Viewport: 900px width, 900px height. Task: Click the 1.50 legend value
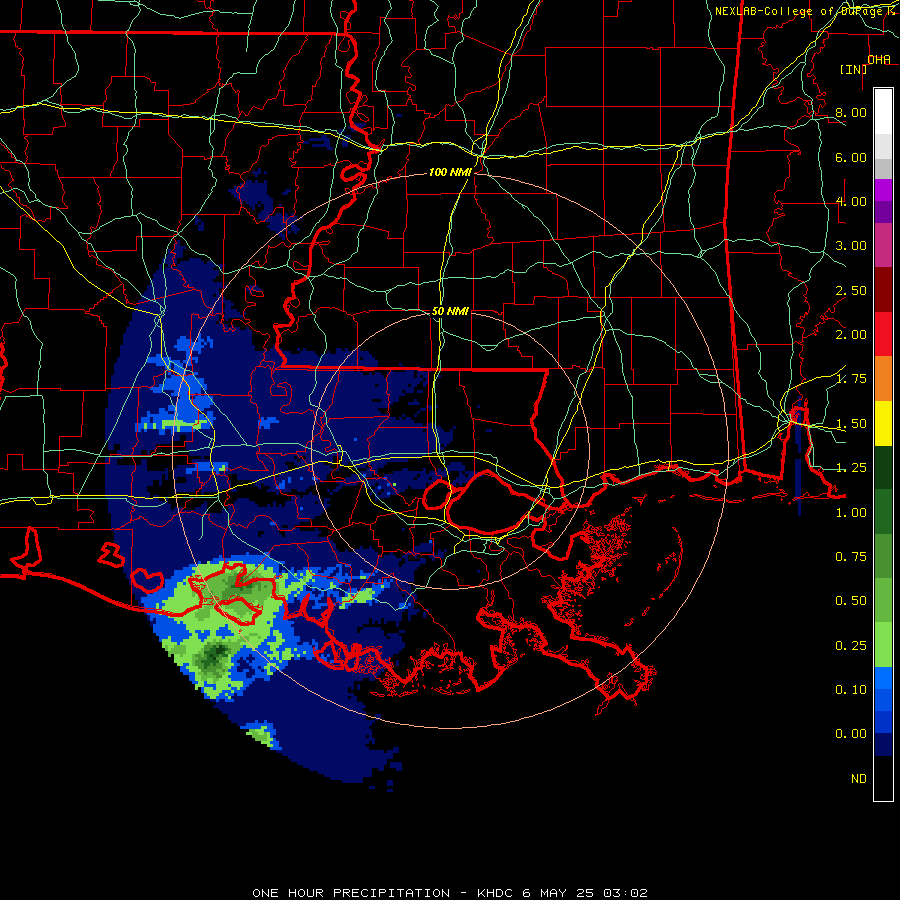851,424
